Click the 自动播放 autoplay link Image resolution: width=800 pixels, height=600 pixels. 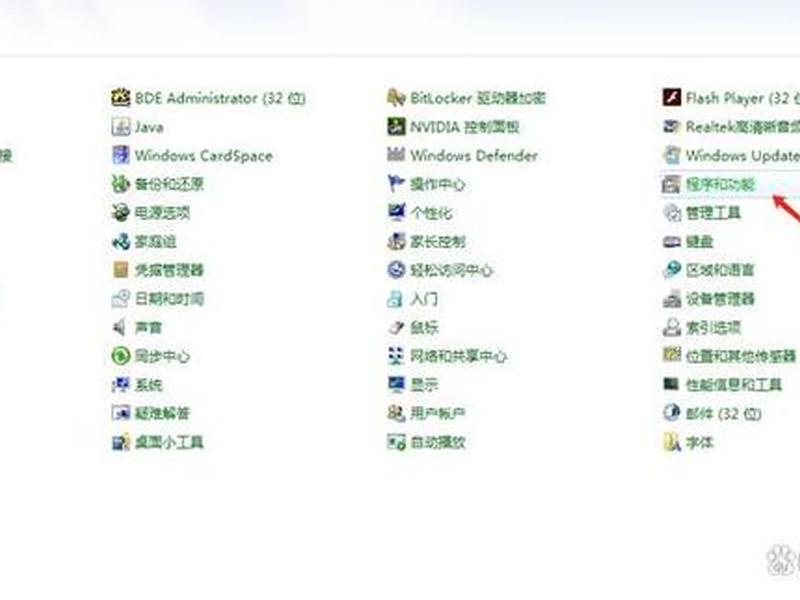(x=438, y=442)
